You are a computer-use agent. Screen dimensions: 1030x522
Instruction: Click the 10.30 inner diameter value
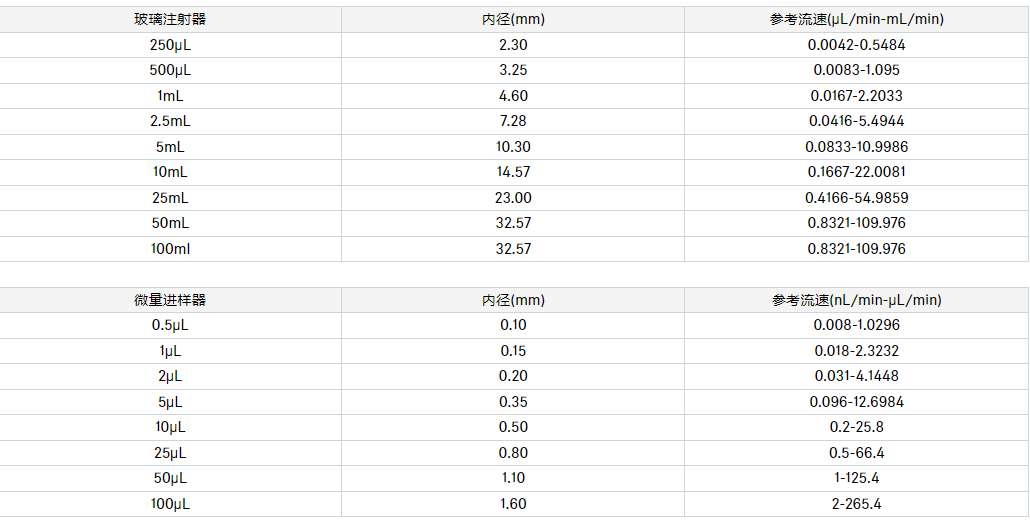tap(513, 147)
